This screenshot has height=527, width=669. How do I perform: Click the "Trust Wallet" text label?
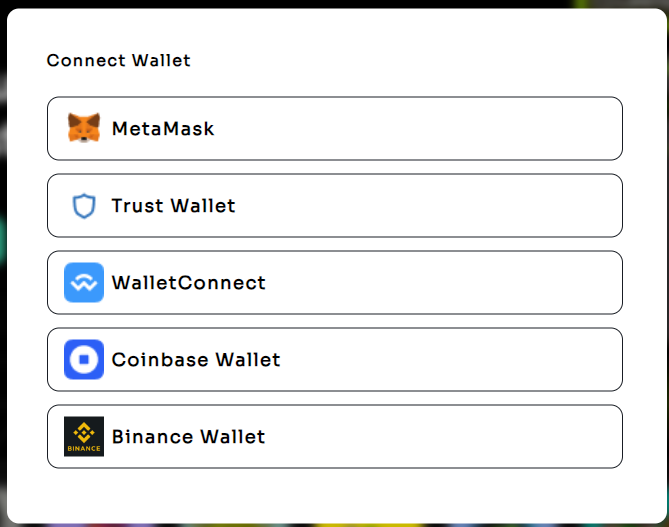click(173, 206)
